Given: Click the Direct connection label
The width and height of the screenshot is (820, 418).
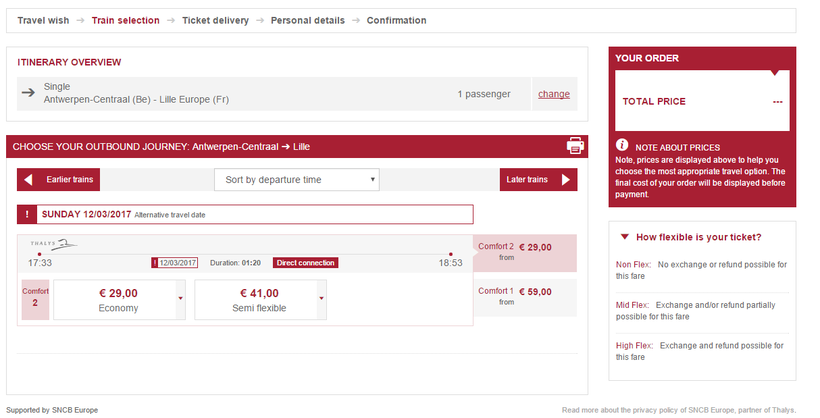Looking at the screenshot, I should tap(305, 263).
